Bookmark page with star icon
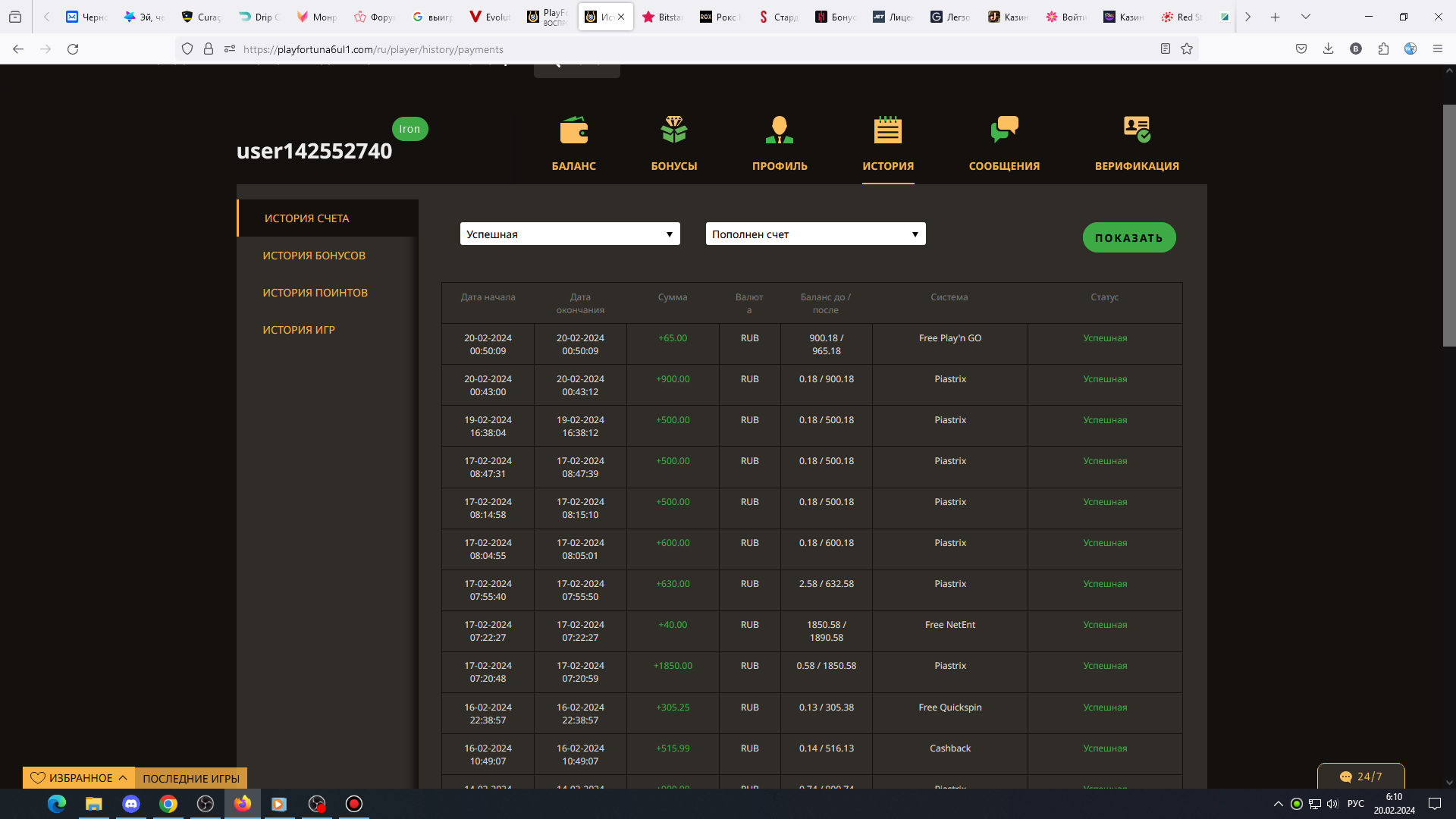 pyautogui.click(x=1187, y=49)
